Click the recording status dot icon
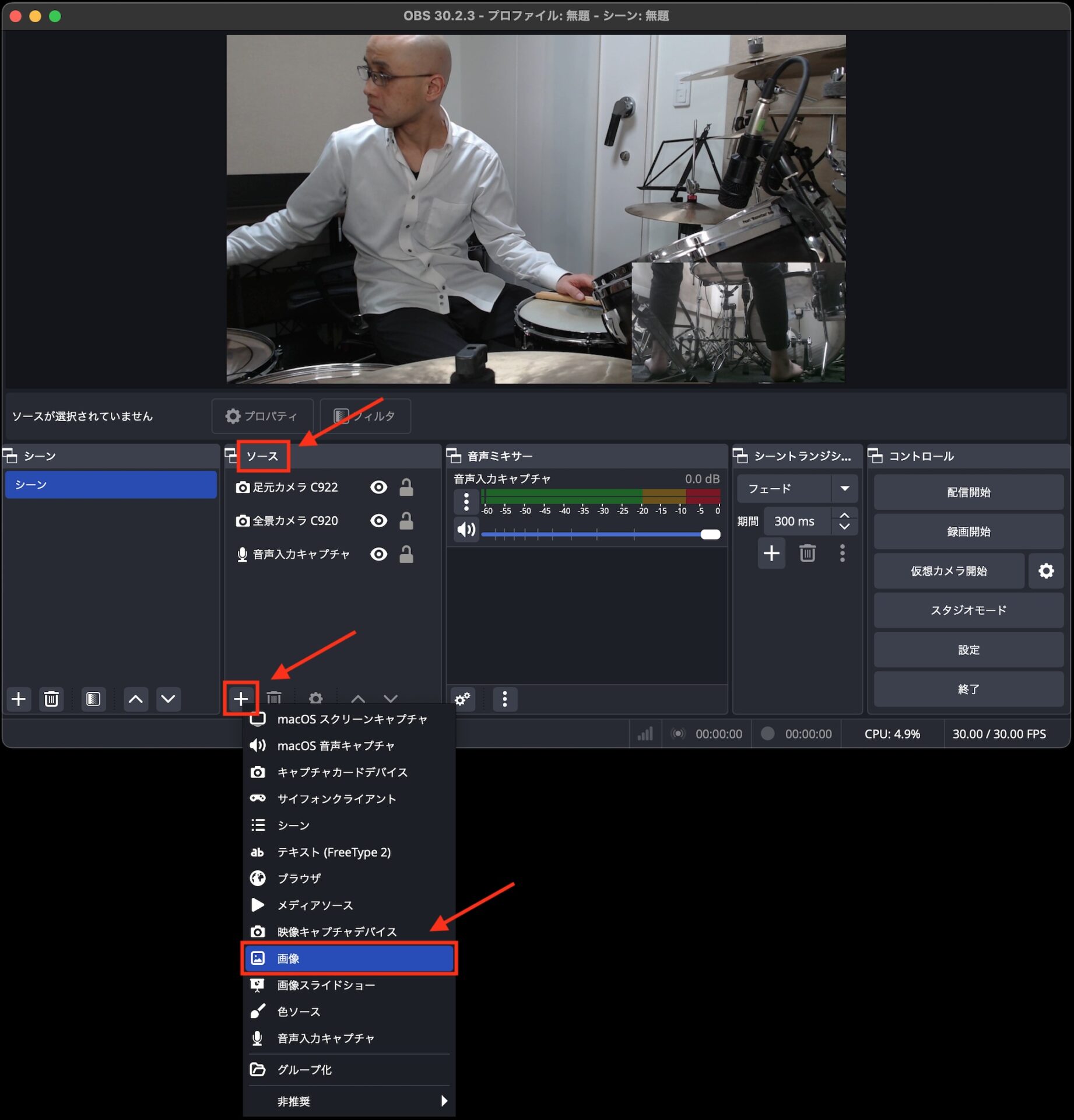Screen dimensions: 1074x1120 [x=768, y=733]
